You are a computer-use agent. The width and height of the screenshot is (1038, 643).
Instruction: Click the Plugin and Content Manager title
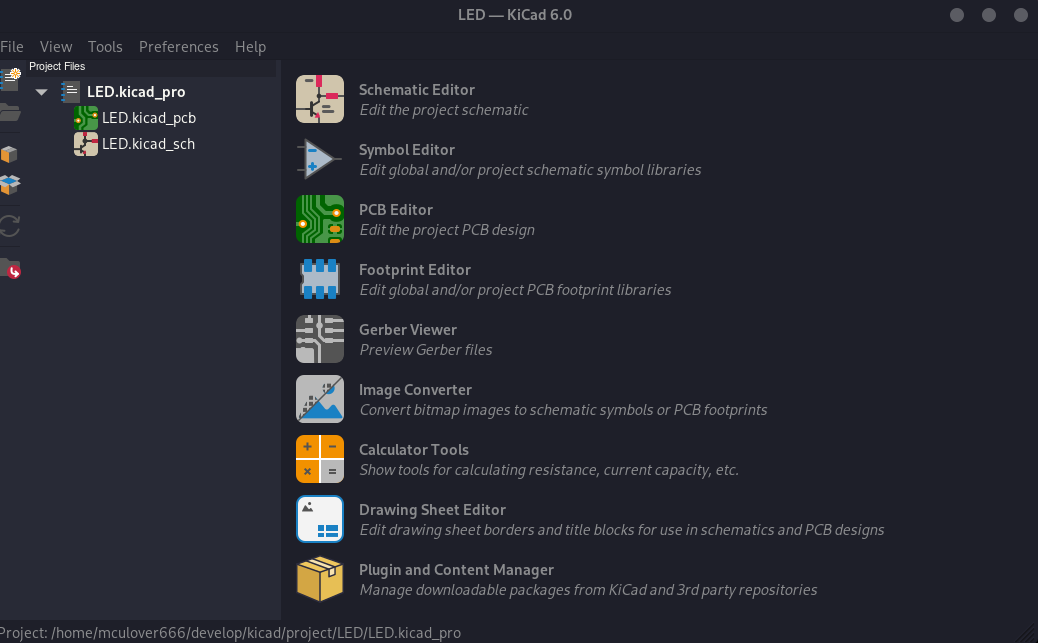[x=456, y=570]
